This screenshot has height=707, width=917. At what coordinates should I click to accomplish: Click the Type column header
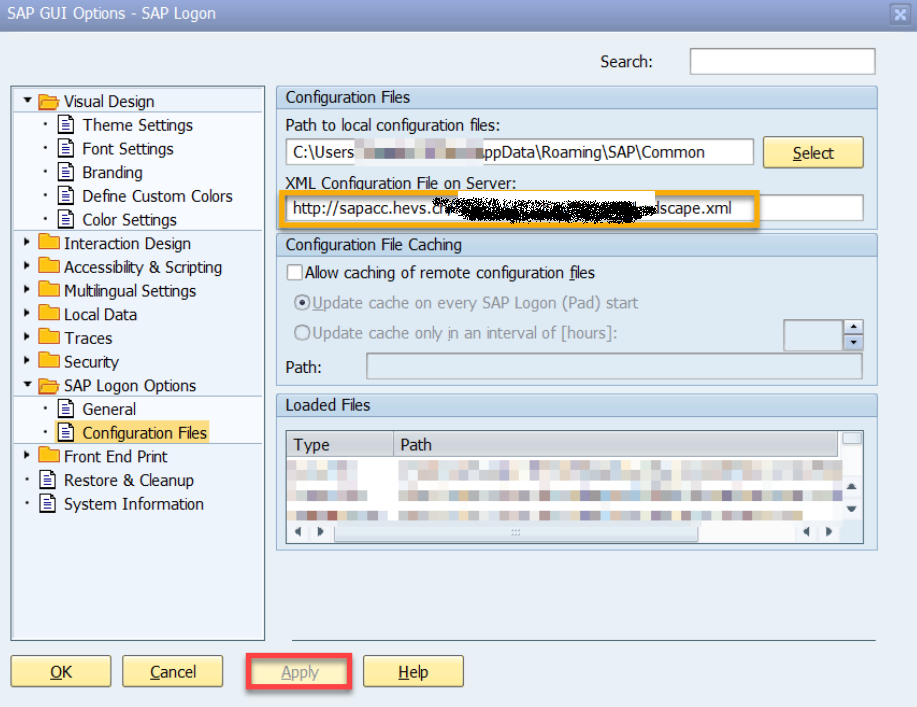tap(340, 444)
